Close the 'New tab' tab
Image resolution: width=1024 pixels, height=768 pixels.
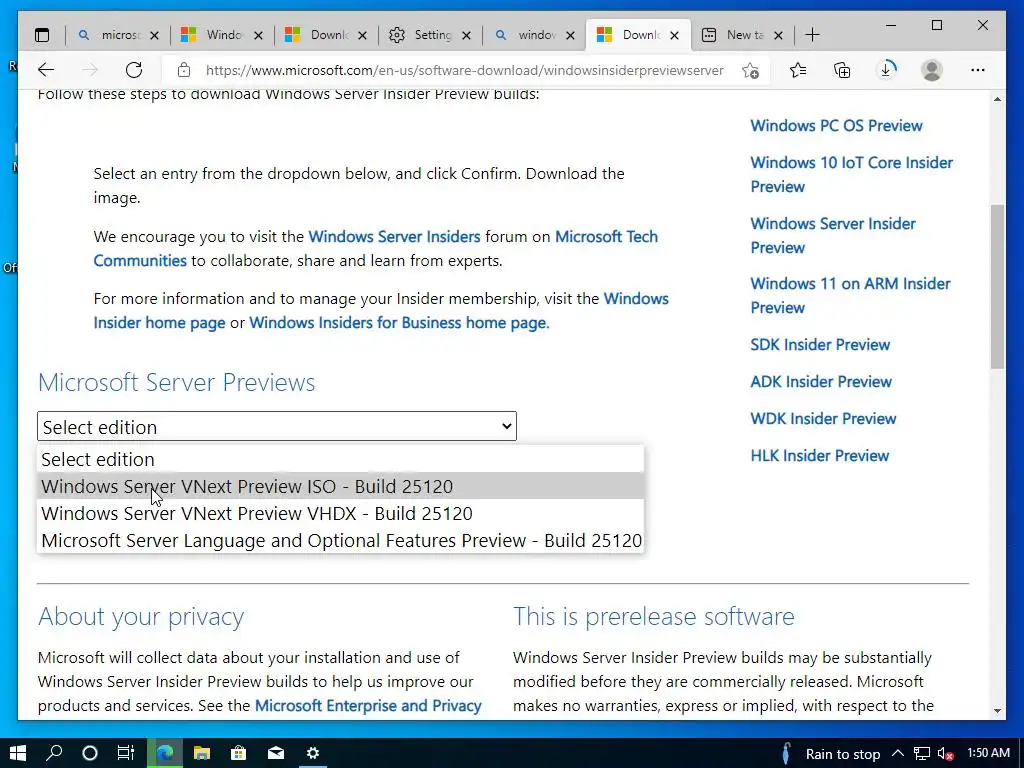pyautogui.click(x=778, y=35)
